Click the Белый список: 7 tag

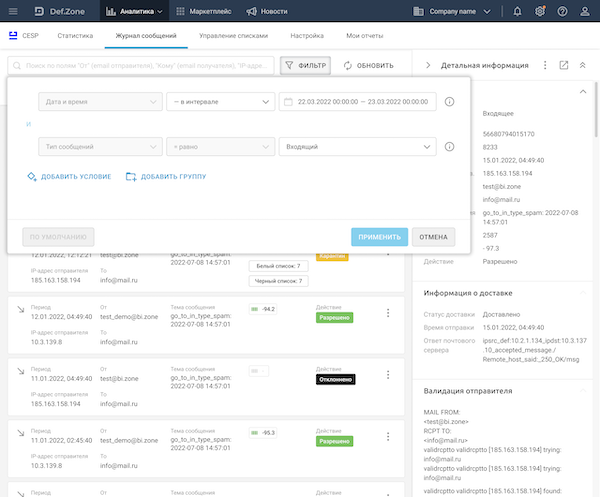[x=278, y=266]
